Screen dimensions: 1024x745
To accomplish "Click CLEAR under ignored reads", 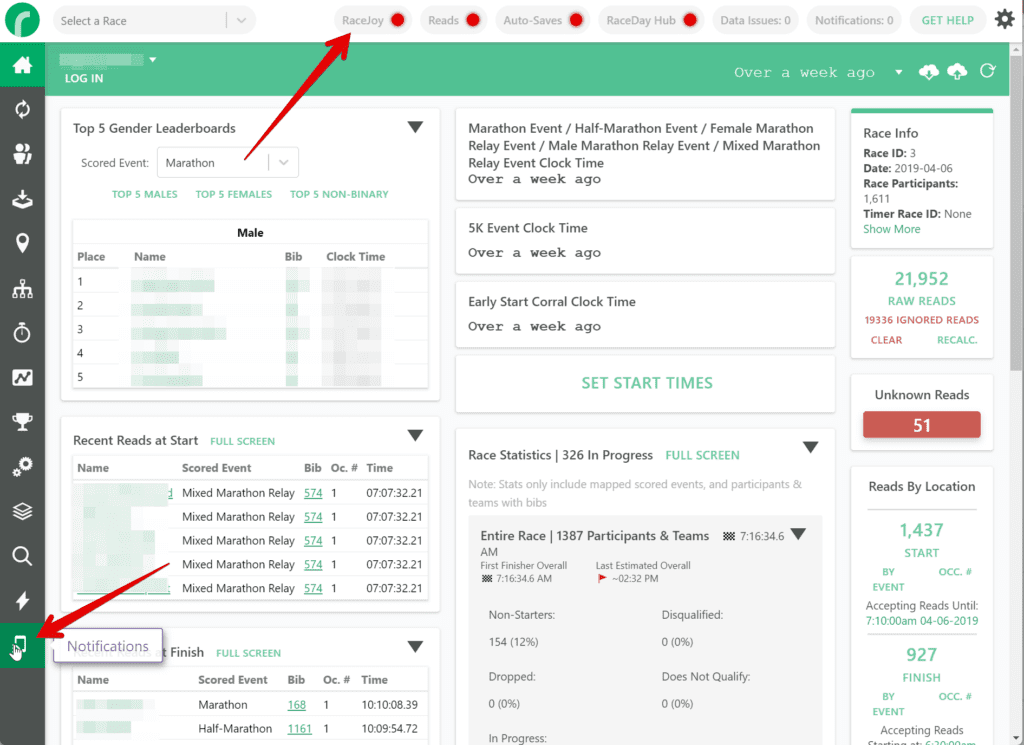I will (x=886, y=340).
